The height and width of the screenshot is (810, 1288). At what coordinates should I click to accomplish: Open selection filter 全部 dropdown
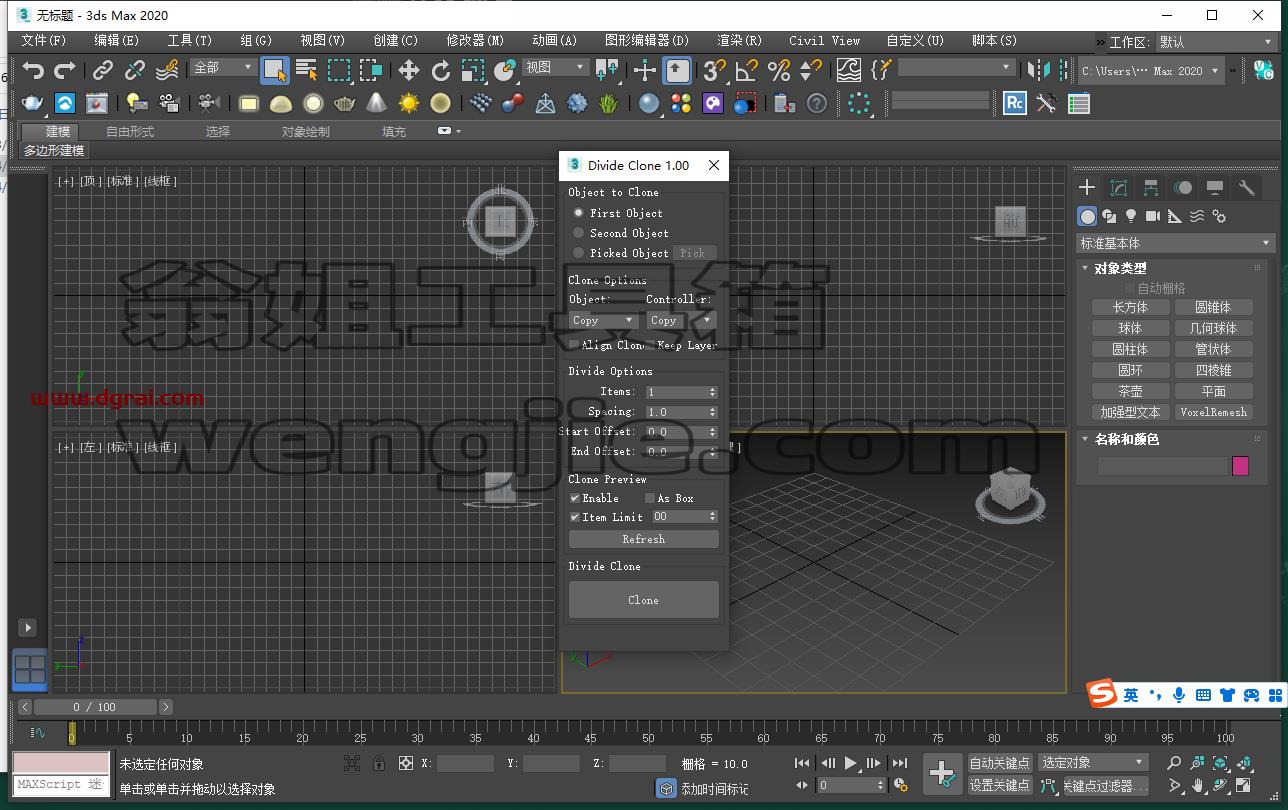[x=223, y=68]
